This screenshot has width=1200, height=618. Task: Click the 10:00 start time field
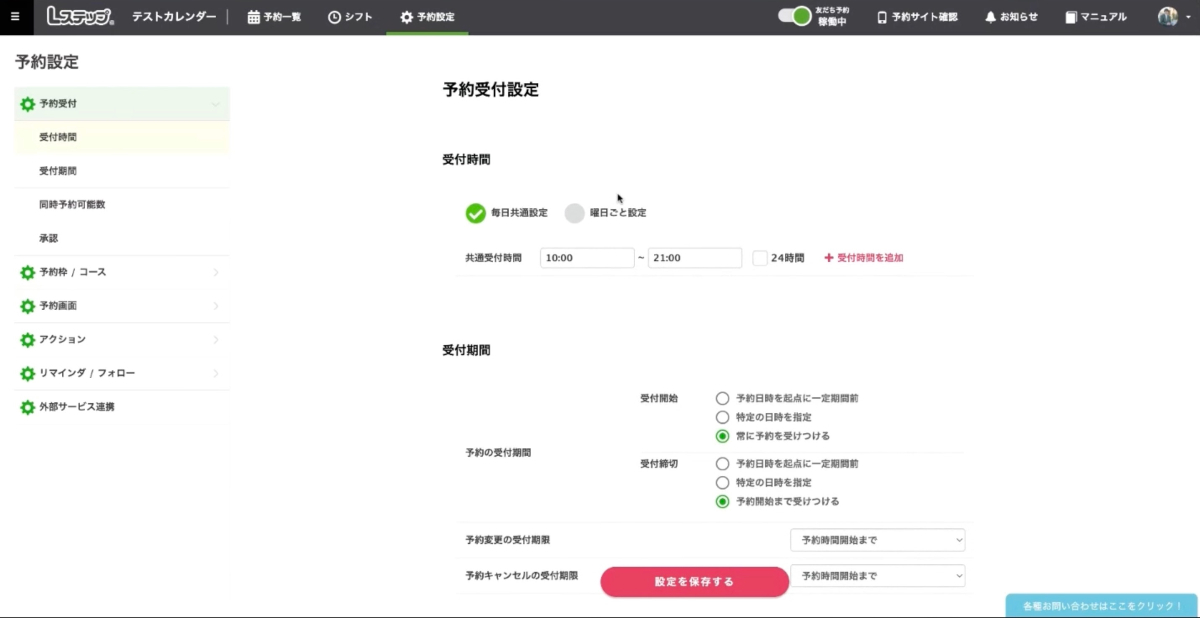(587, 258)
